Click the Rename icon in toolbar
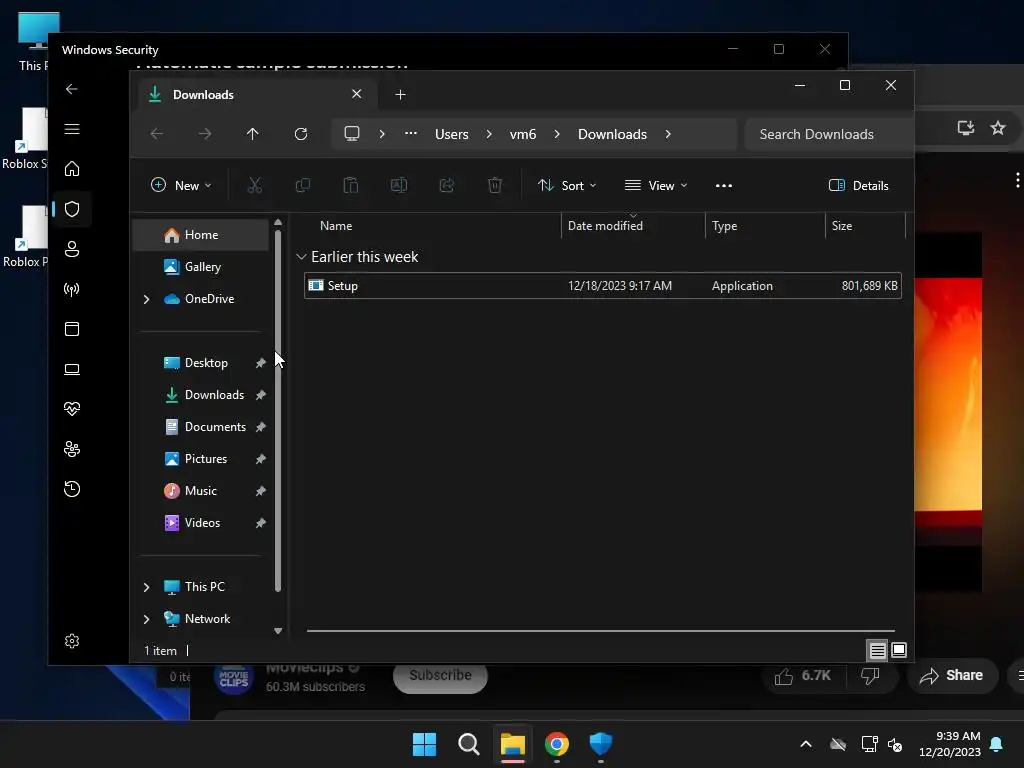This screenshot has width=1024, height=768. coord(399,185)
